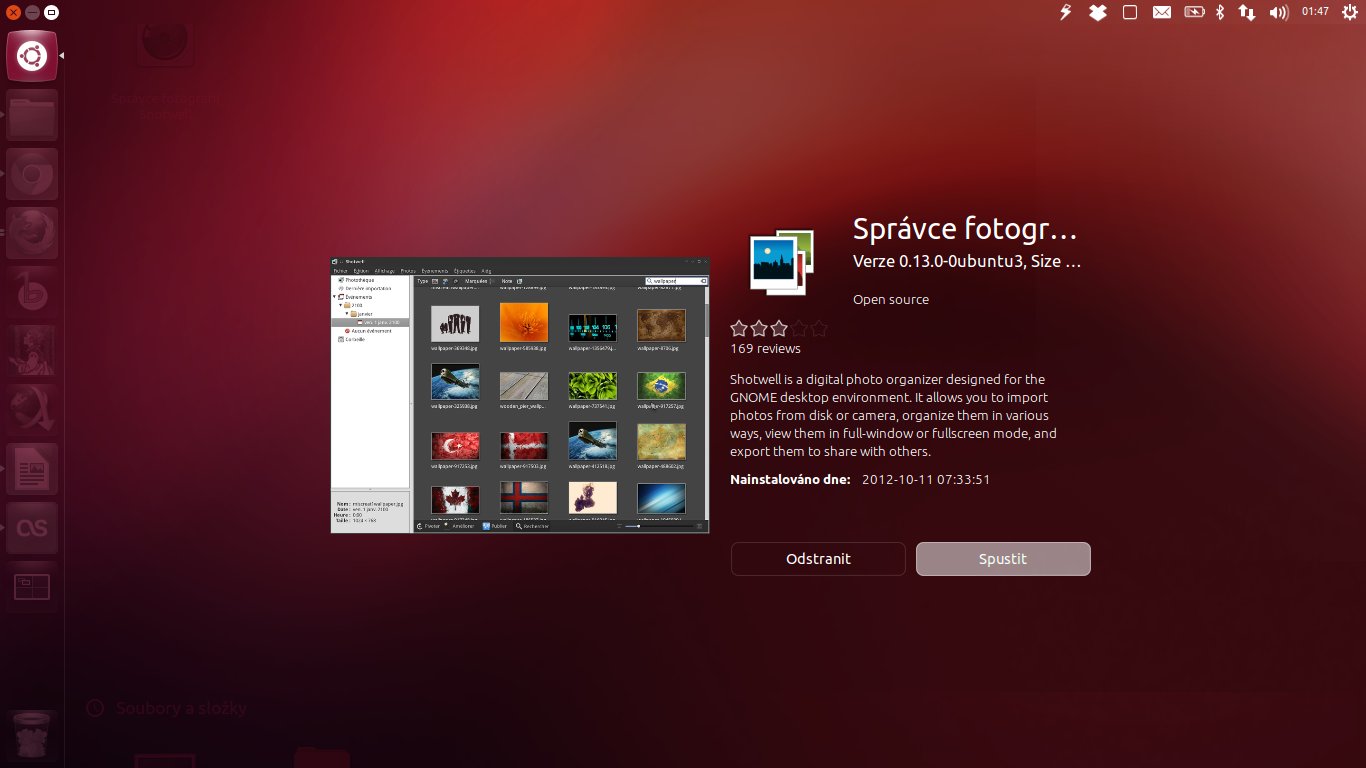The image size is (1366, 768).
Task: Enlarge the Shotwell screenshot thumbnail
Action: point(520,395)
